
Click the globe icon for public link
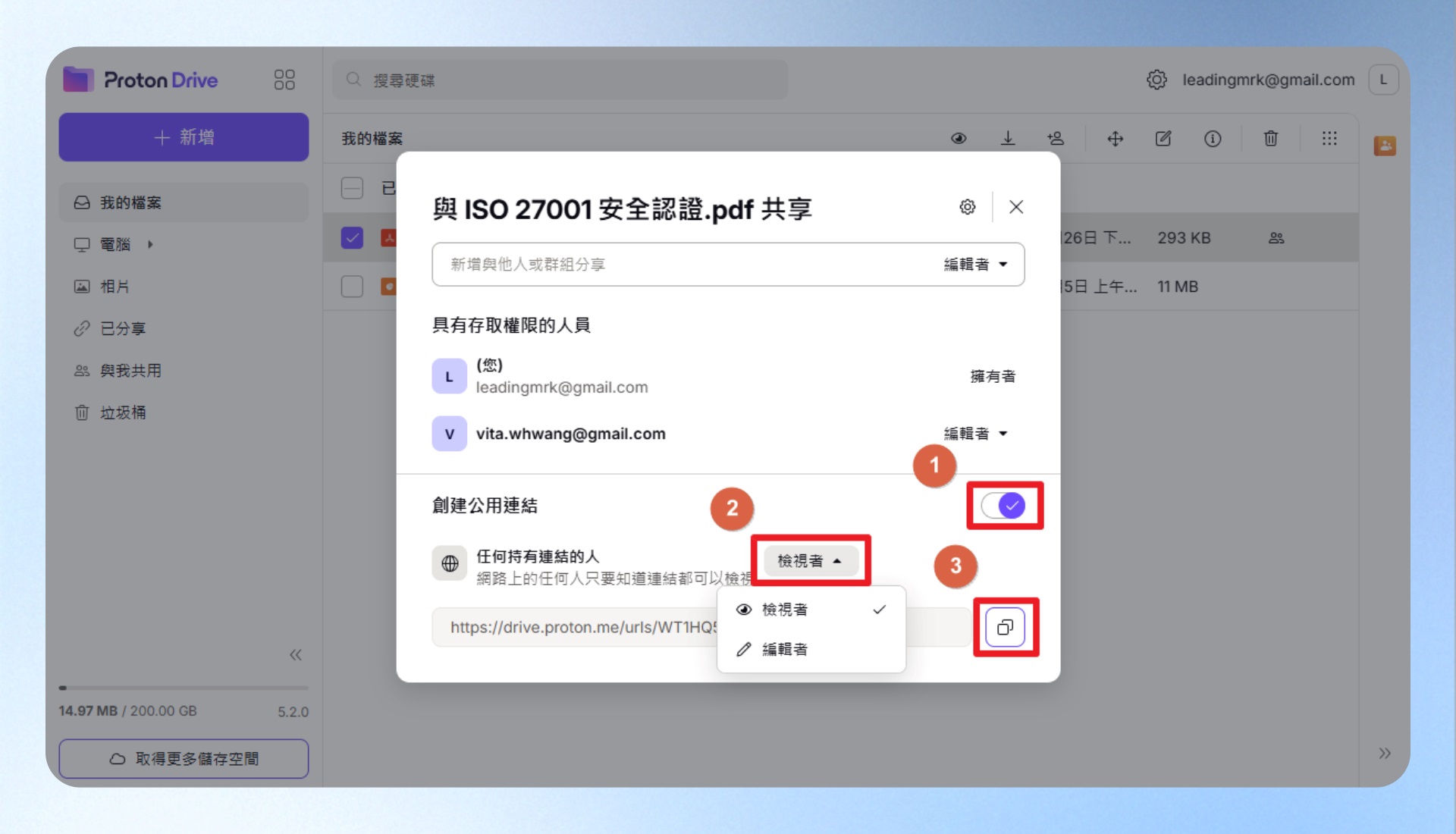(450, 563)
